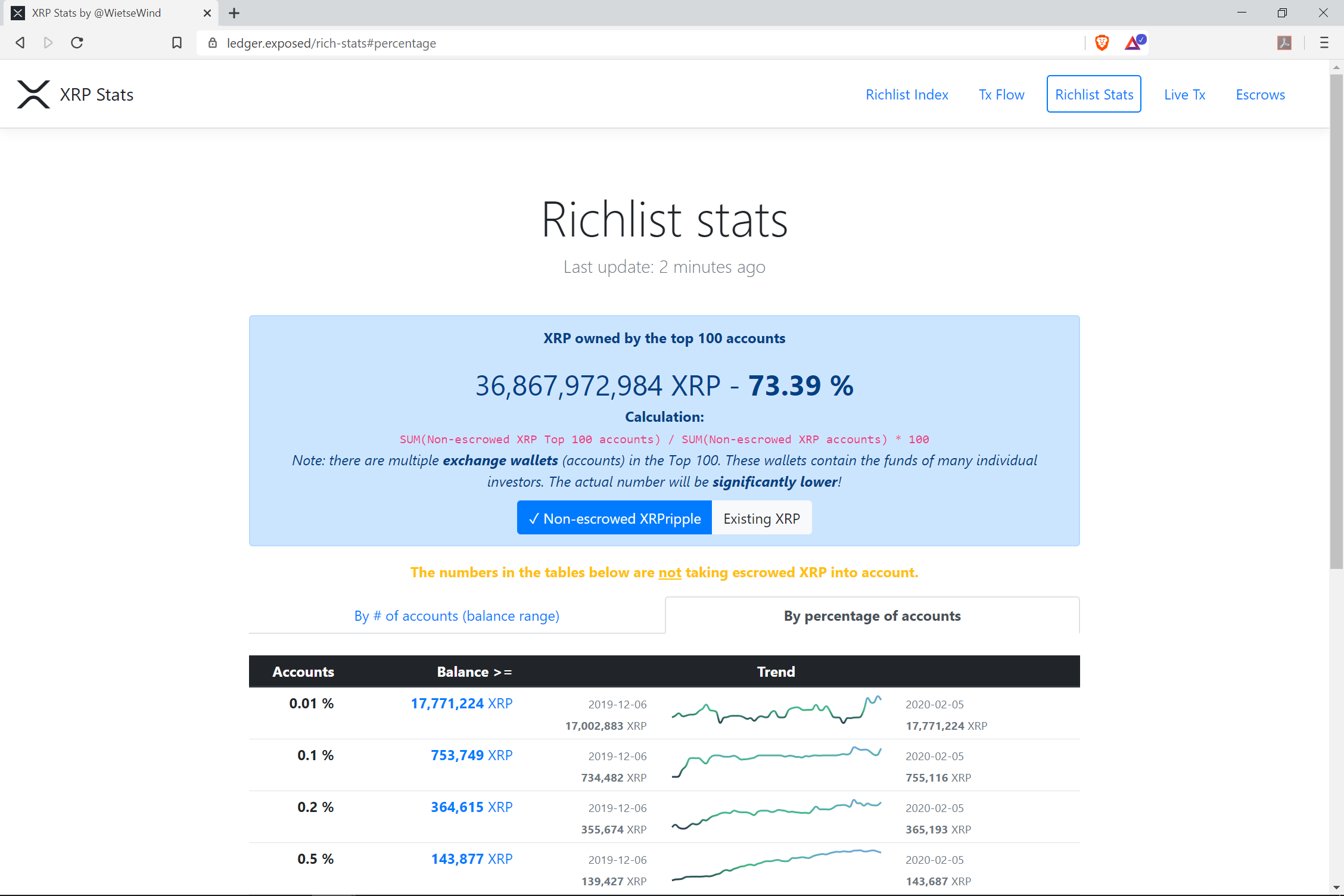Click the XRP Stats brand text
This screenshot has width=1344, height=896.
pos(97,94)
